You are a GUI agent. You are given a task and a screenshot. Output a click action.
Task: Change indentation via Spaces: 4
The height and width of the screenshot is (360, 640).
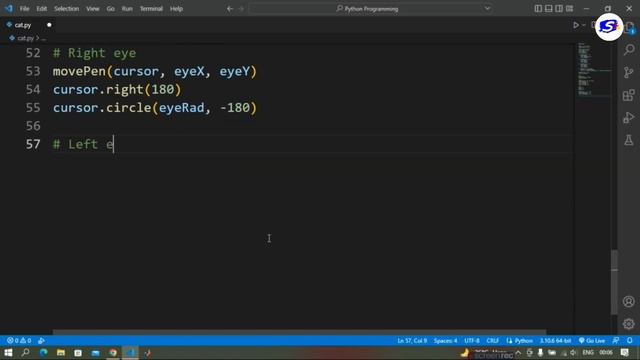(445, 340)
